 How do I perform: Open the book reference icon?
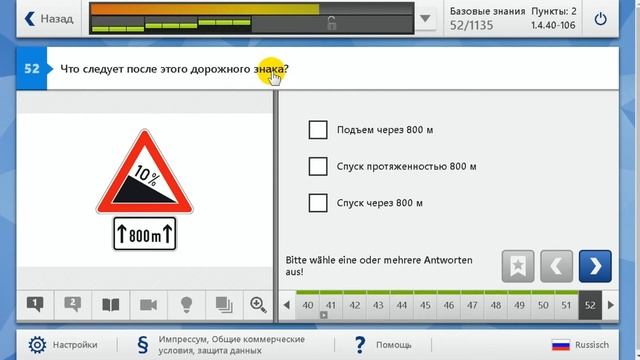pos(111,305)
